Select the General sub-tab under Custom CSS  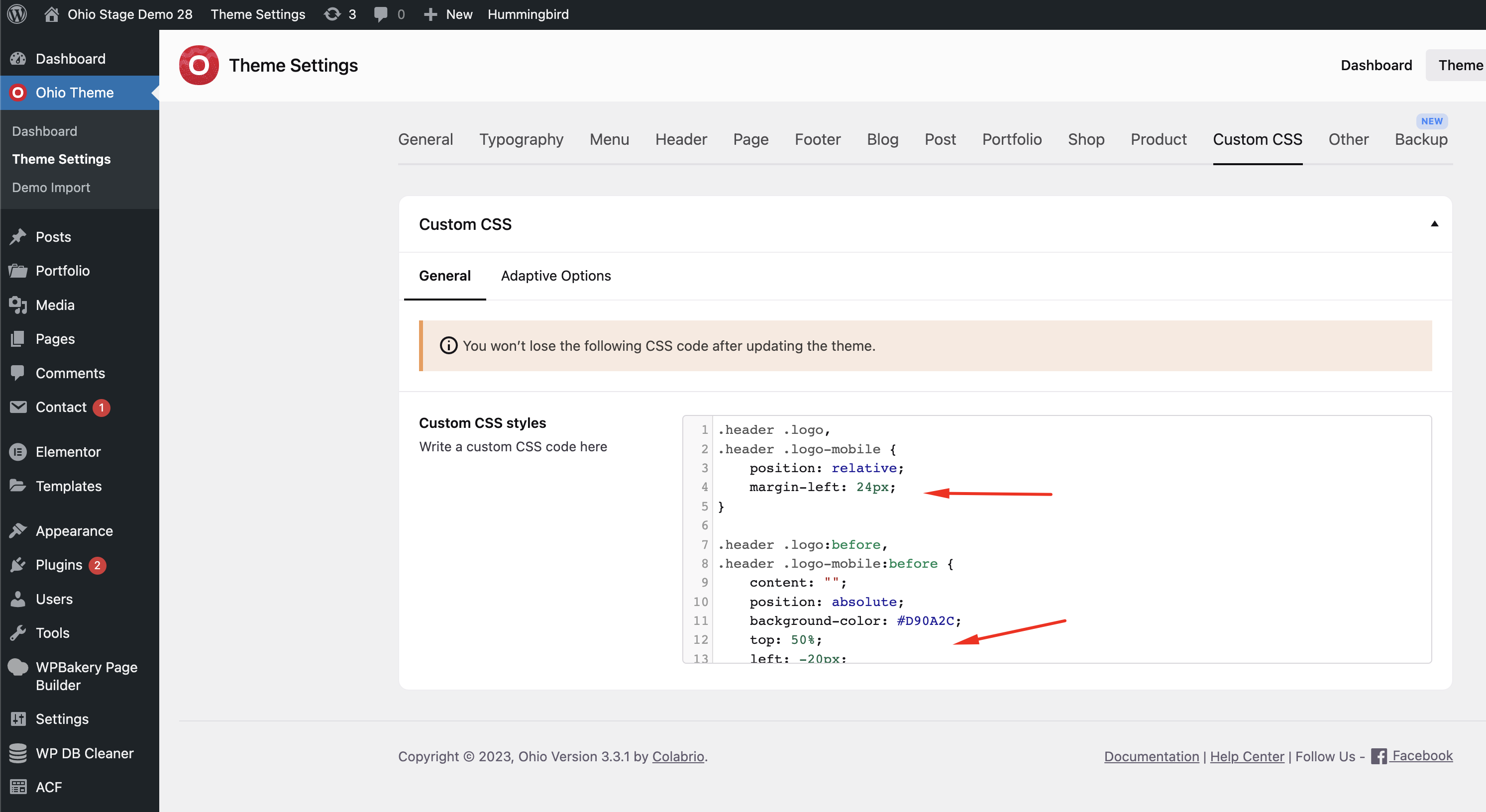click(x=445, y=276)
